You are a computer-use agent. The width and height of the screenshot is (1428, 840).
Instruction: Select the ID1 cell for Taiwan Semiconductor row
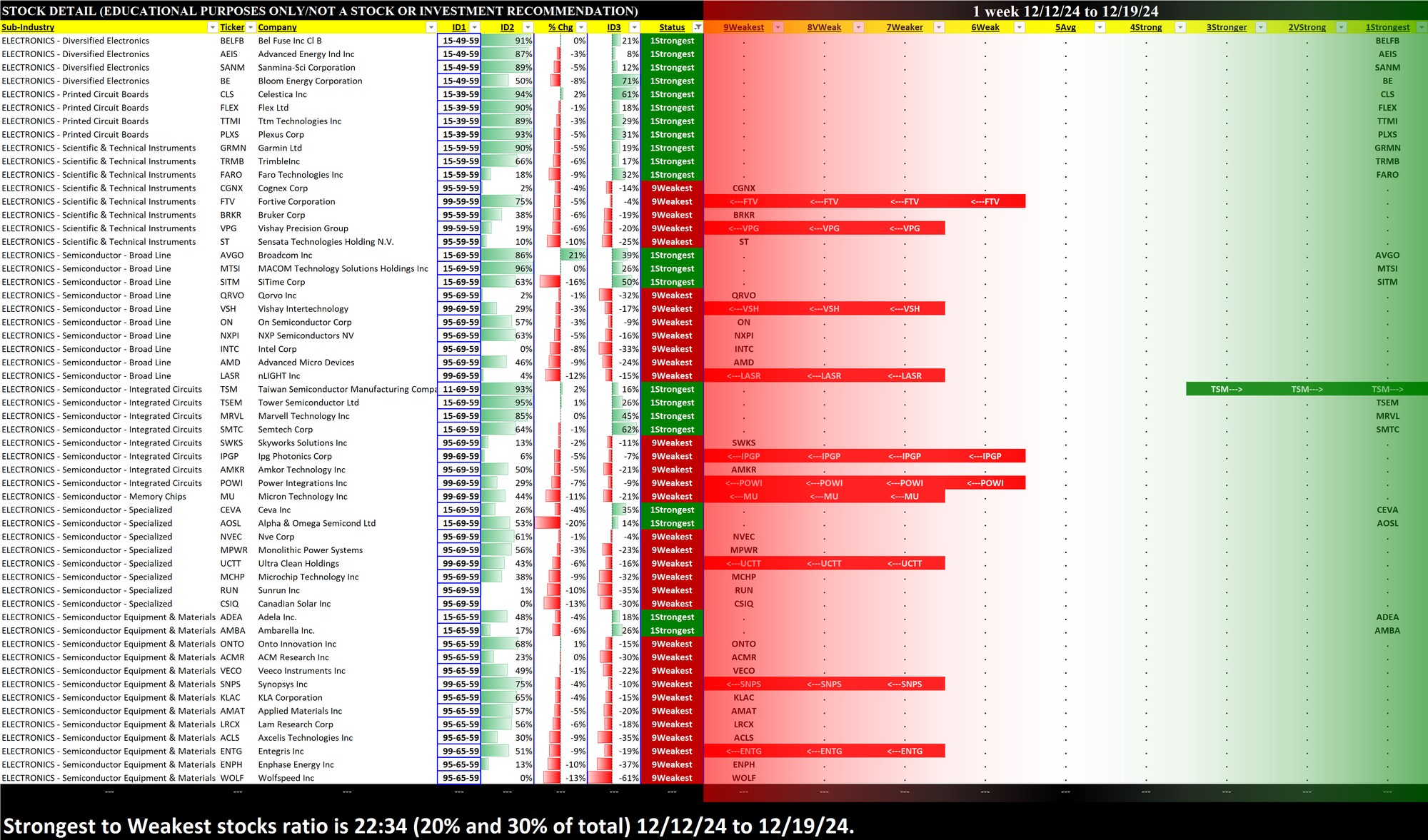tap(459, 390)
